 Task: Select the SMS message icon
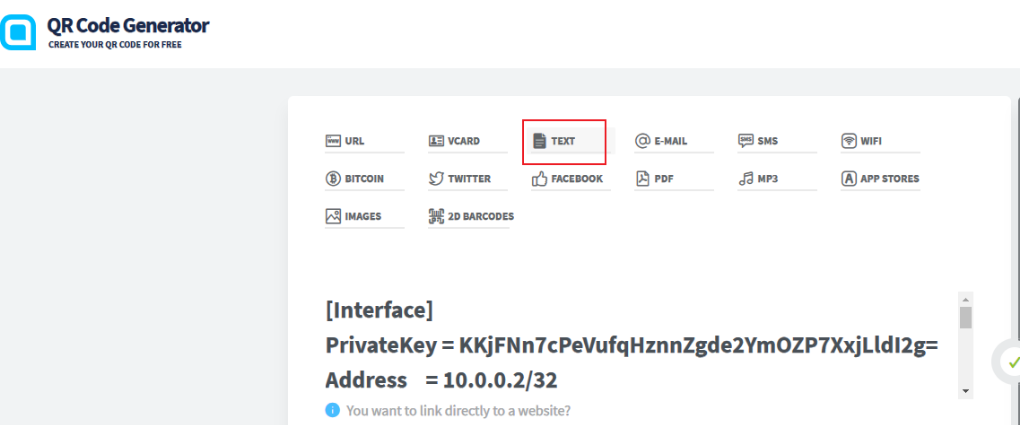point(746,141)
